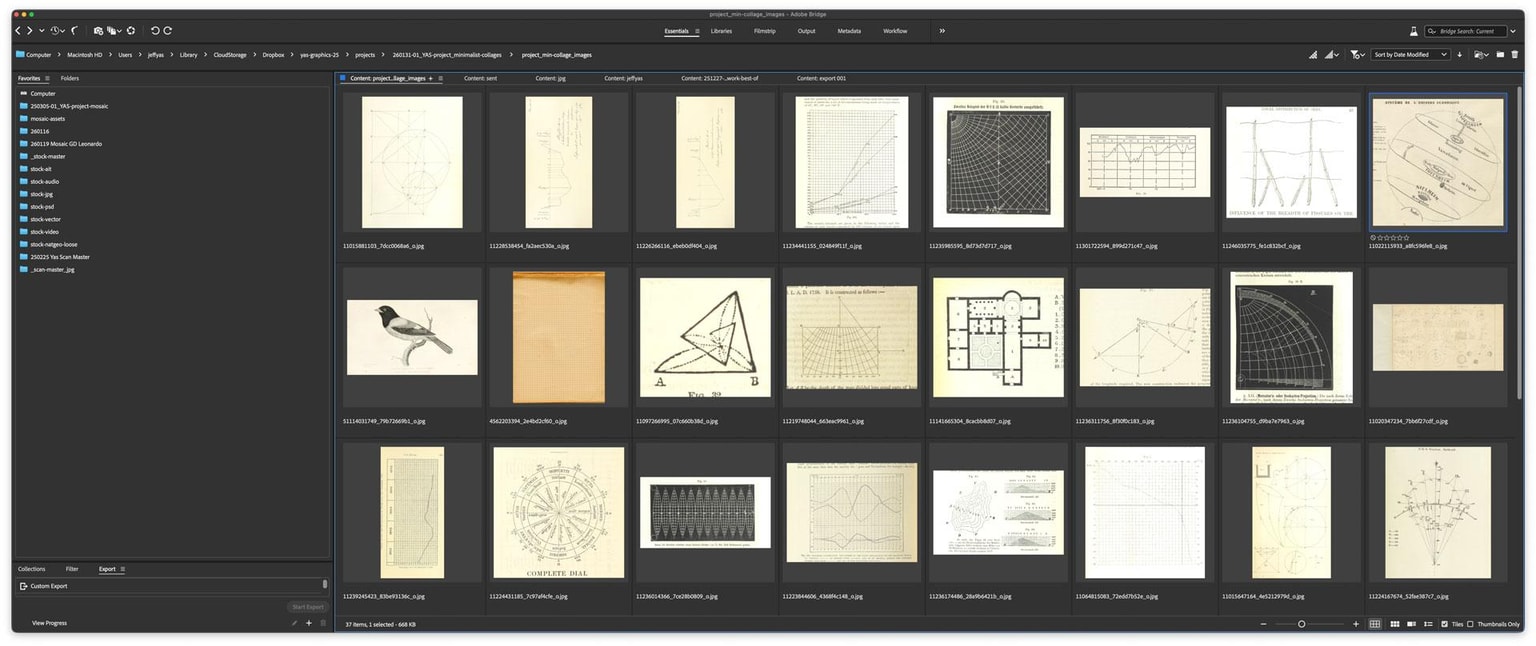Switch to details view icon
The width and height of the screenshot is (1536, 646).
(1411, 624)
